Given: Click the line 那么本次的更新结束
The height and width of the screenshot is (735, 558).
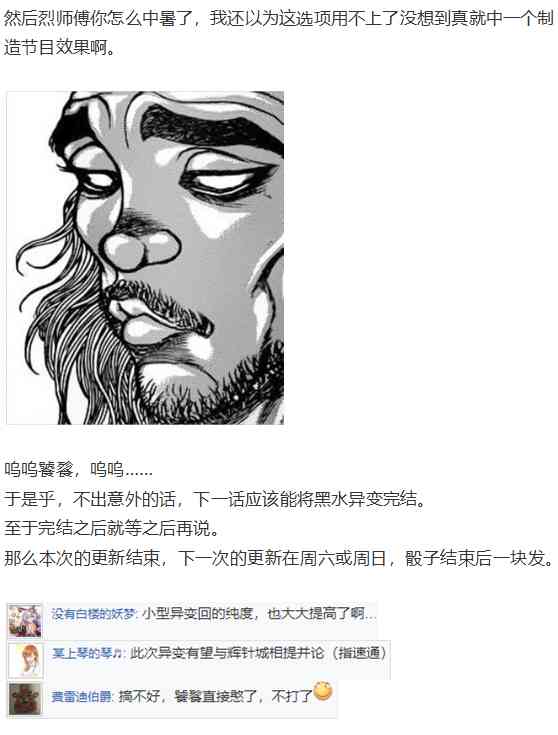Looking at the screenshot, I should pos(279,558).
